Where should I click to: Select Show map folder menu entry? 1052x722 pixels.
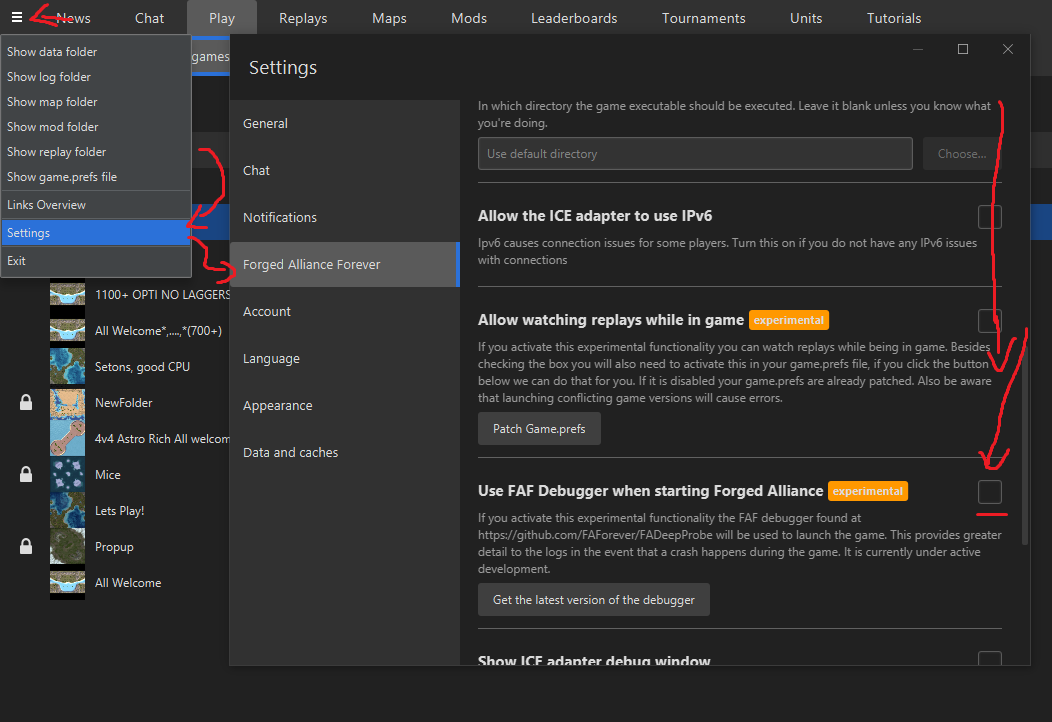pos(96,102)
